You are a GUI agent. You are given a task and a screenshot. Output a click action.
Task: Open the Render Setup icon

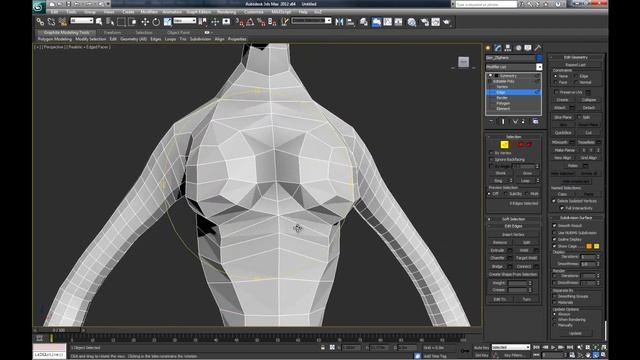pyautogui.click(x=425, y=22)
